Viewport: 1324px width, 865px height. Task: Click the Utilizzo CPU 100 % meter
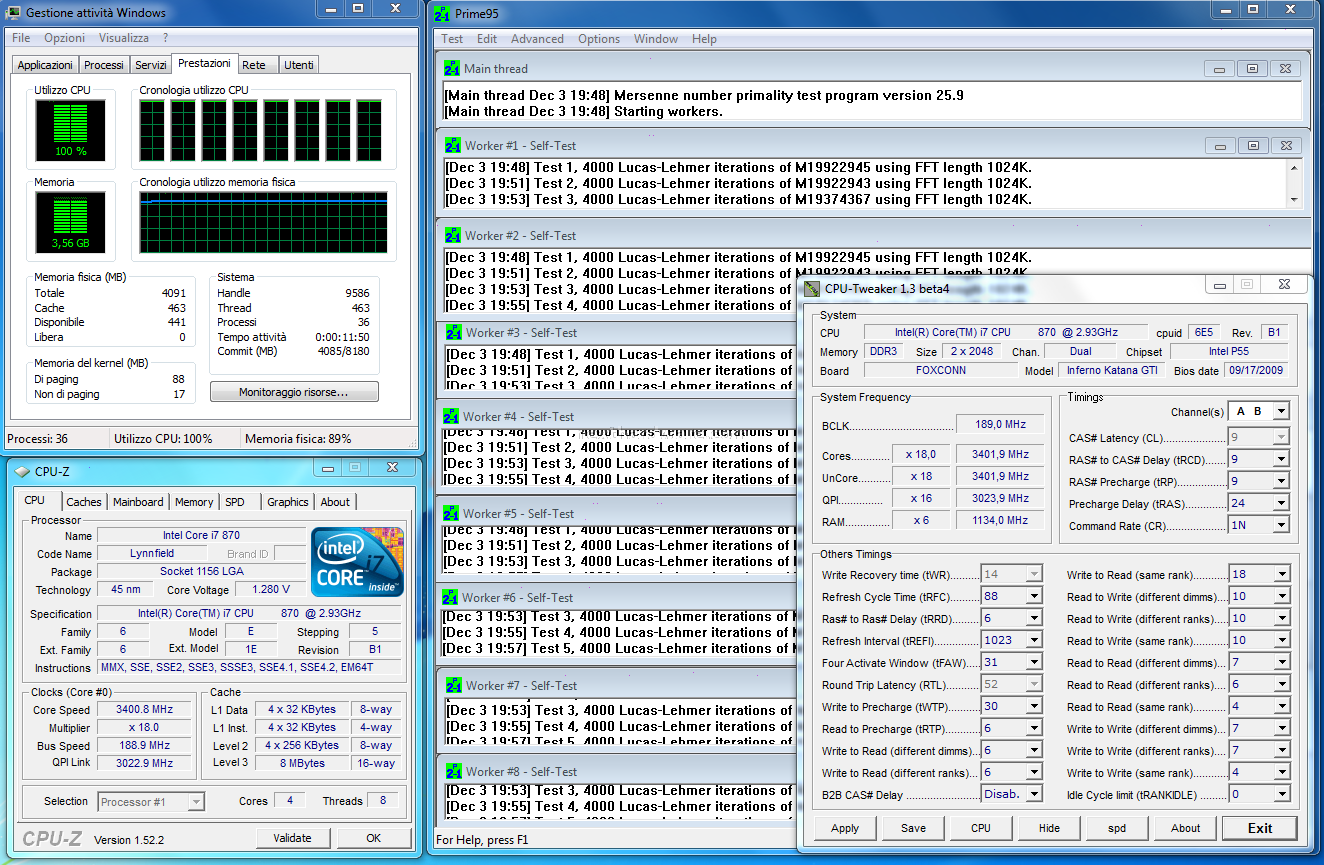pyautogui.click(x=70, y=130)
